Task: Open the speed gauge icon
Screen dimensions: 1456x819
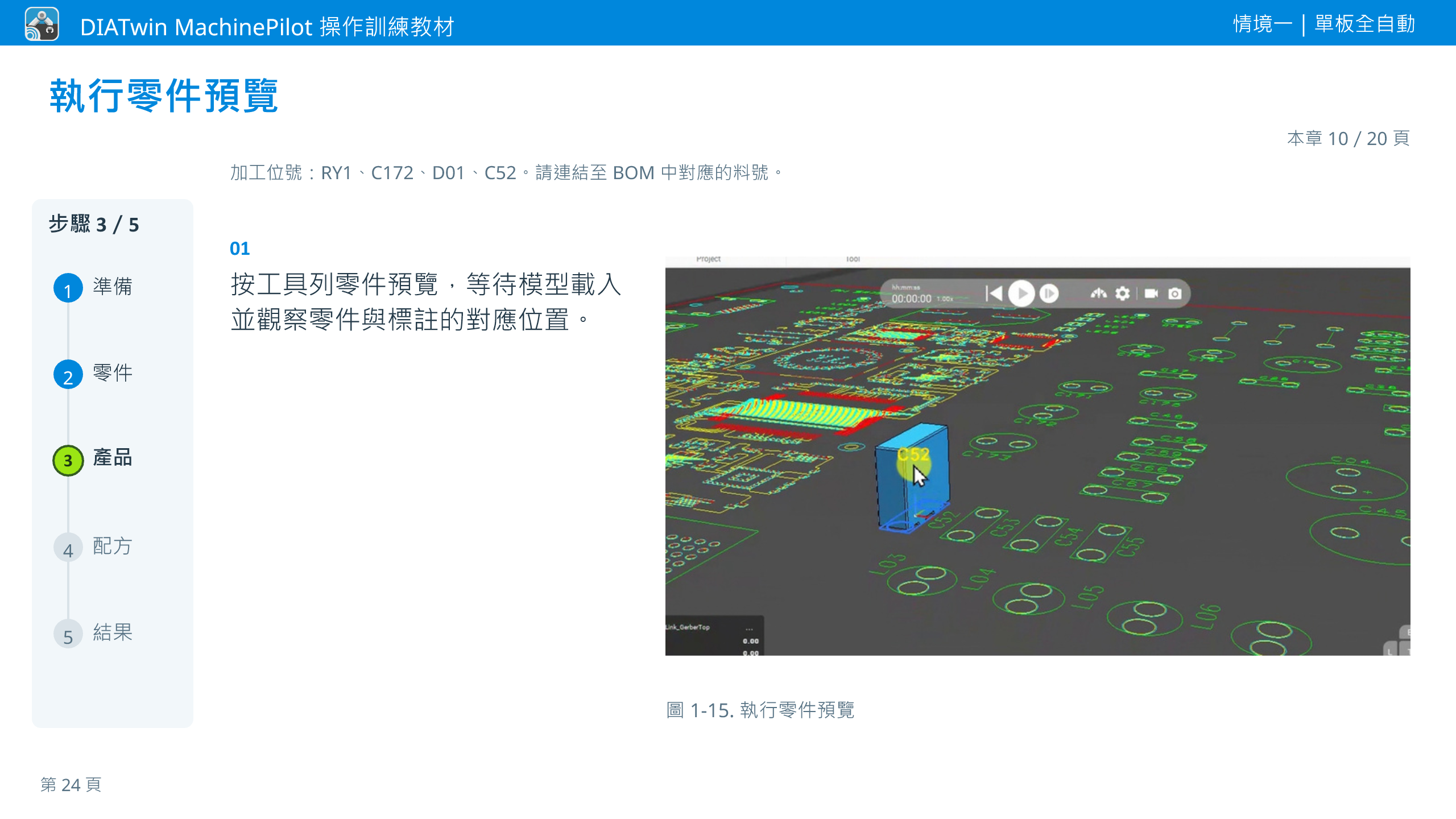Action: [x=1098, y=293]
